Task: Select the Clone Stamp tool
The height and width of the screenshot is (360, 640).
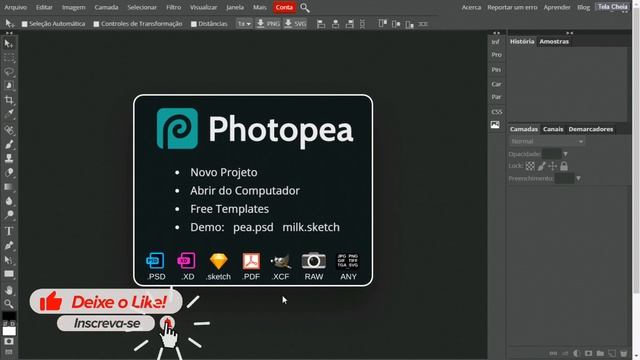Action: coord(9,158)
